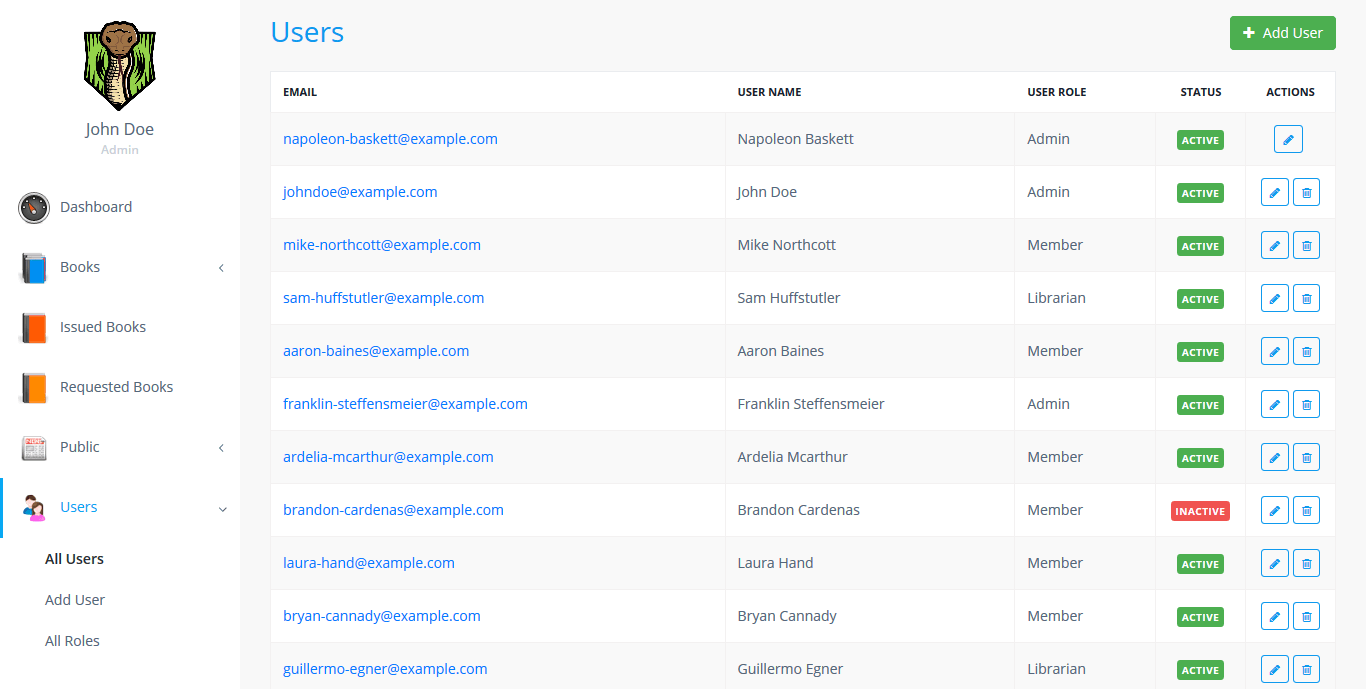
Task: Delete Bryan Cannady's user row
Action: (x=1306, y=616)
